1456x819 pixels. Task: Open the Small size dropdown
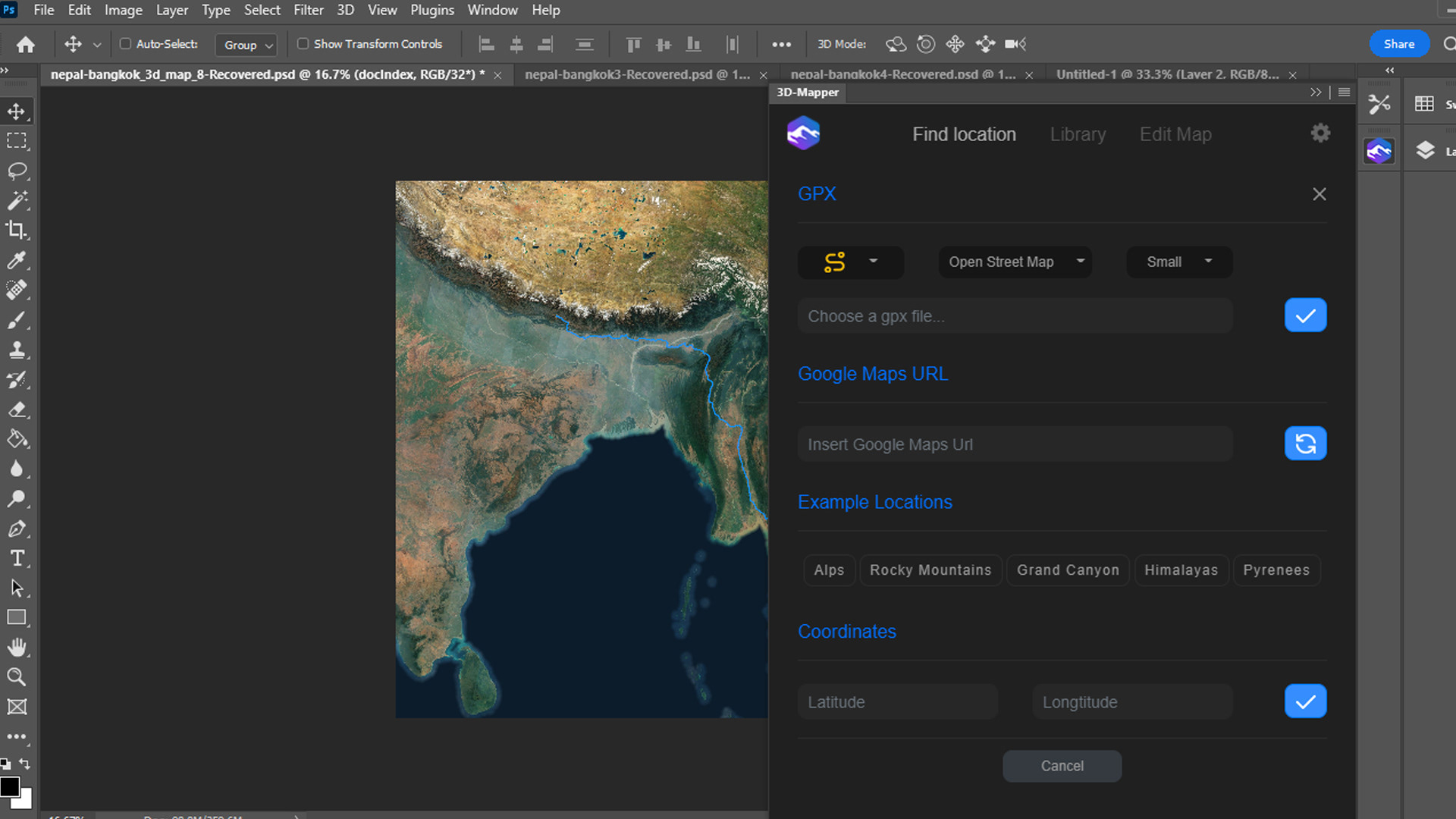click(x=1178, y=262)
